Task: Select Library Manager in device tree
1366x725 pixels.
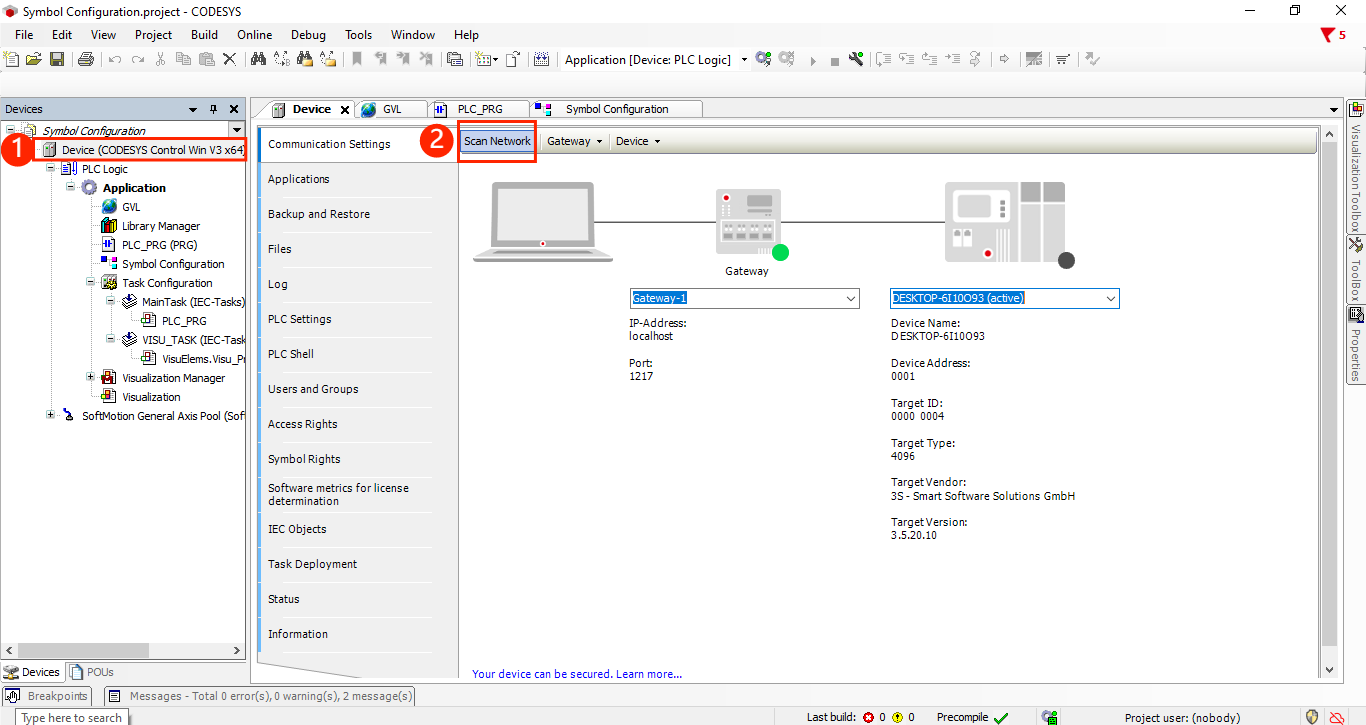Action: pos(160,226)
